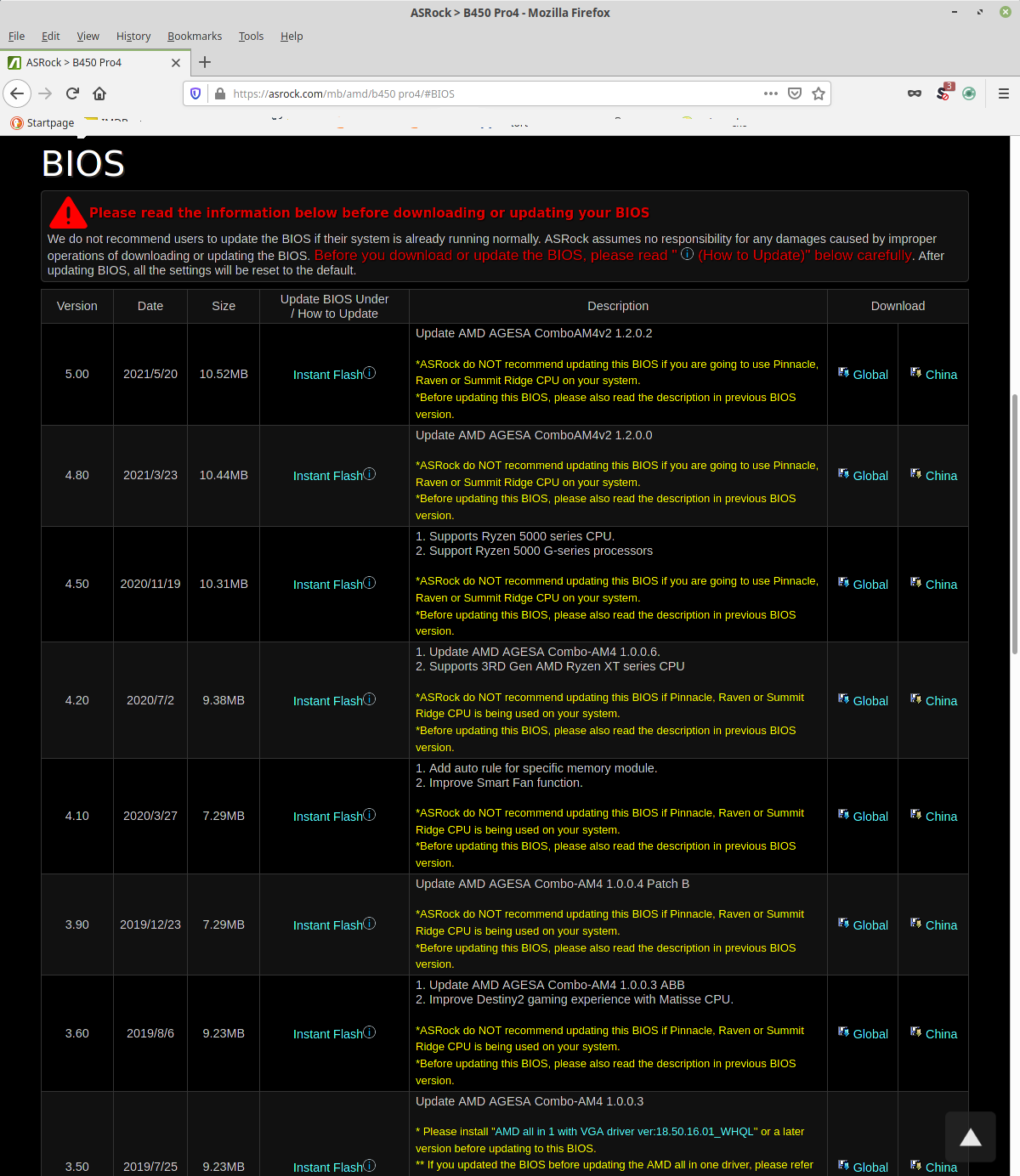Click Instant Flash info icon for version 5.00
Viewport: 1020px width, 1176px height.
370,373
